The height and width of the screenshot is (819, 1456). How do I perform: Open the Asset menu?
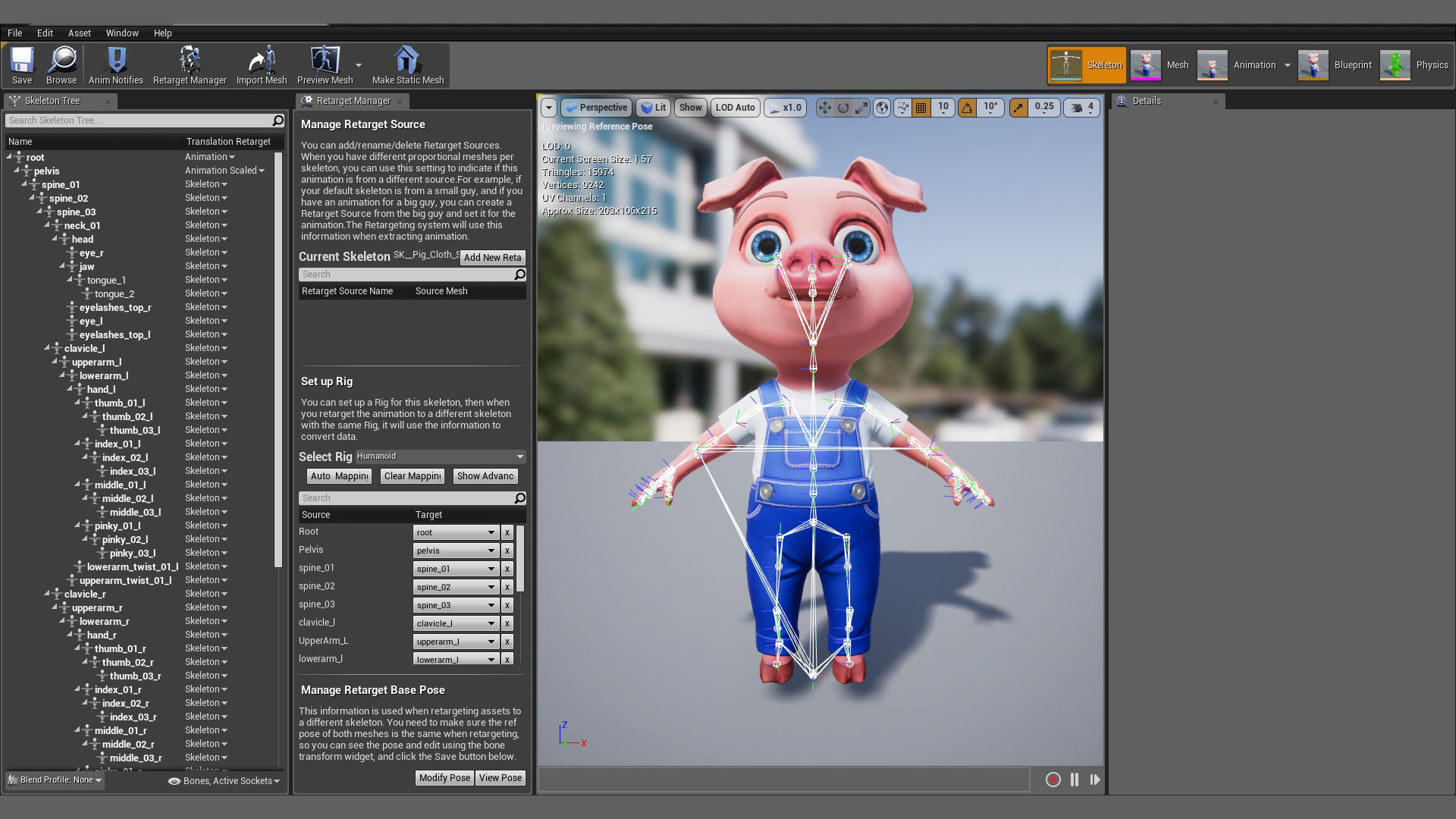point(79,33)
